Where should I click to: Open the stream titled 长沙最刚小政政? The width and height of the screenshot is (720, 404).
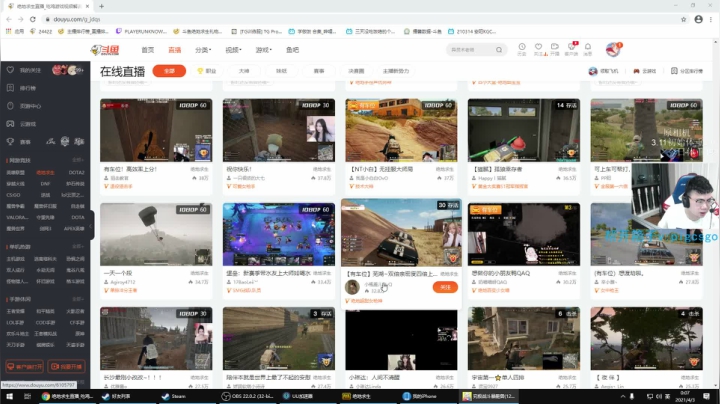tap(156, 338)
